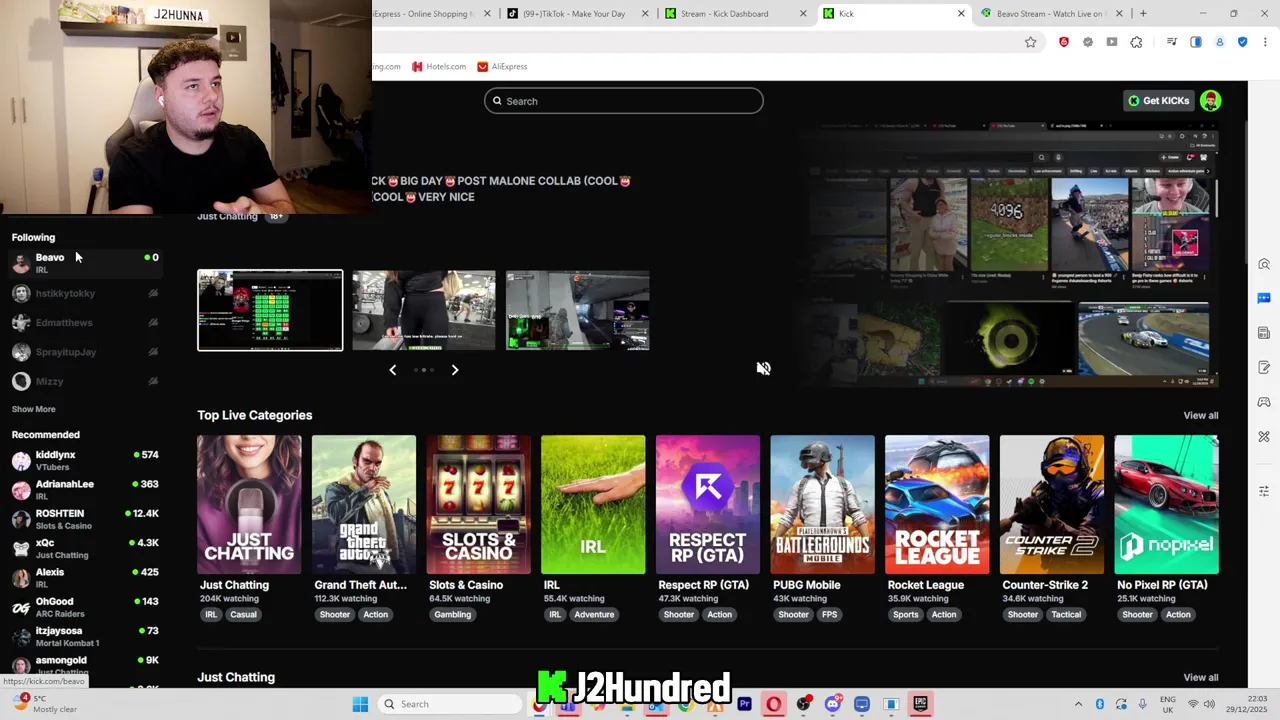1280x720 pixels.
Task: Open a new browser tab
Action: pos(1143,13)
